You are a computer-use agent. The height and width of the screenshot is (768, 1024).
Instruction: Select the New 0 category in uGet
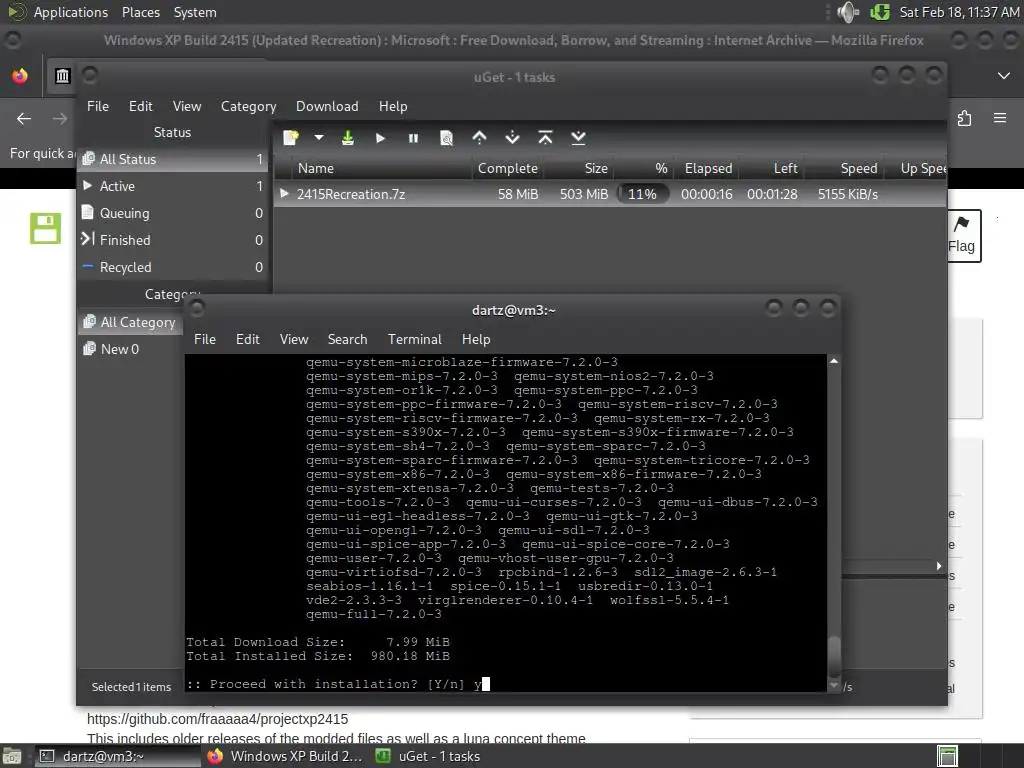pyautogui.click(x=131, y=349)
